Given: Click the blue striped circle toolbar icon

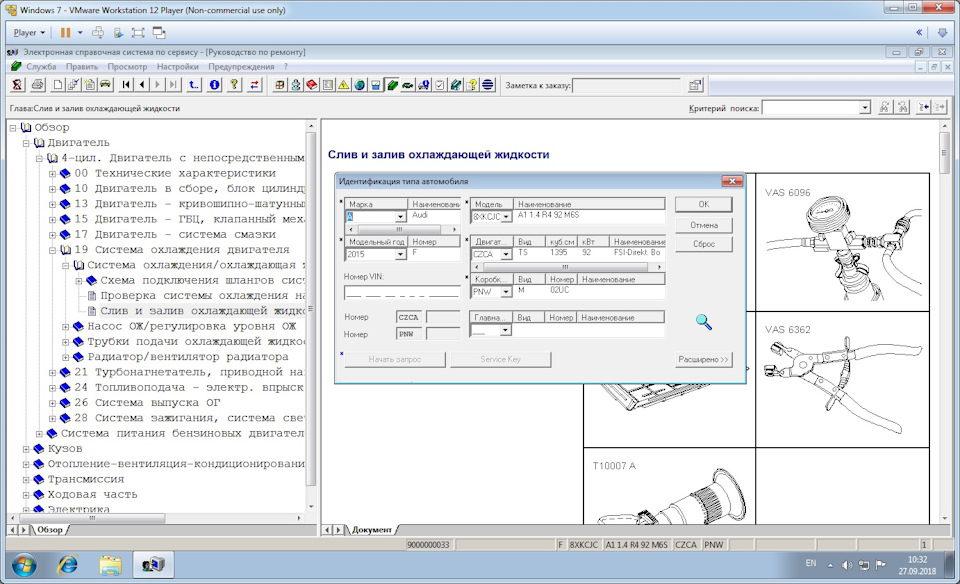Looking at the screenshot, I should click(x=488, y=85).
